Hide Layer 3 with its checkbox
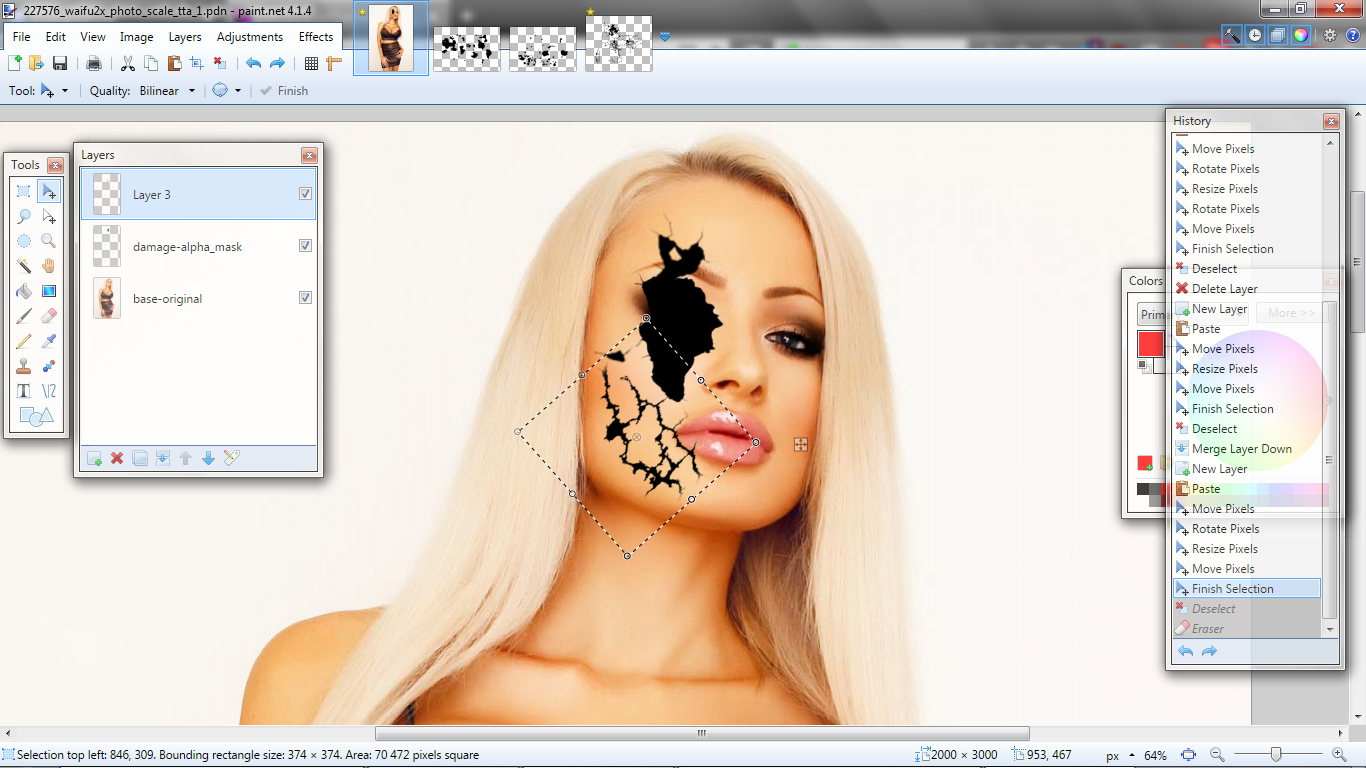The height and width of the screenshot is (768, 1366). coord(305,194)
